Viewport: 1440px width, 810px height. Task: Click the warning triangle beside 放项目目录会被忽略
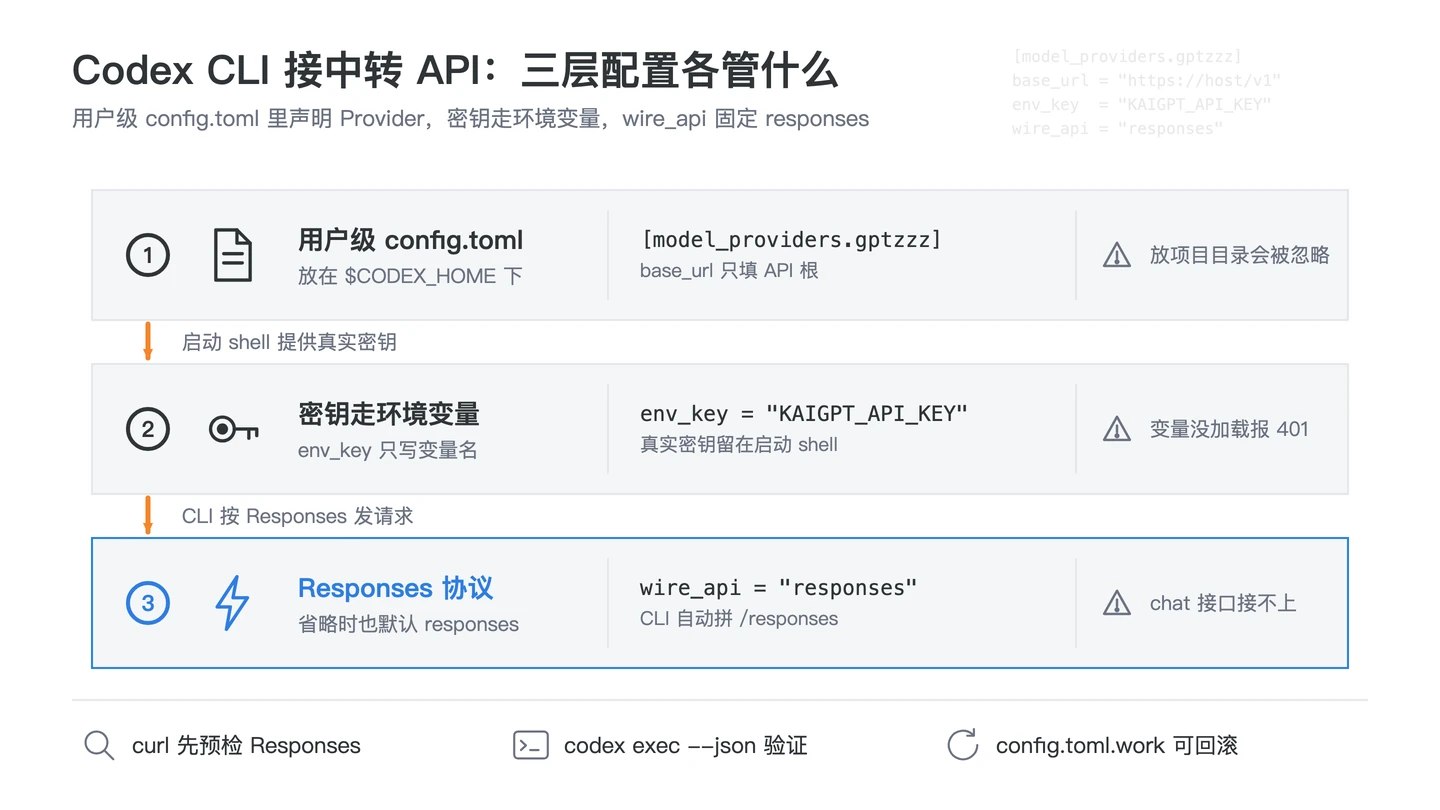[x=1116, y=256]
